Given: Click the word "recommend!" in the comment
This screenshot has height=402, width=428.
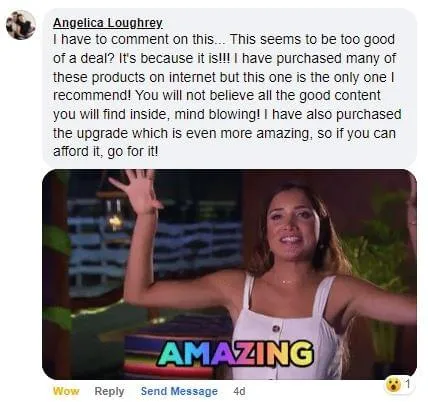Looking at the screenshot, I should pos(92,96).
